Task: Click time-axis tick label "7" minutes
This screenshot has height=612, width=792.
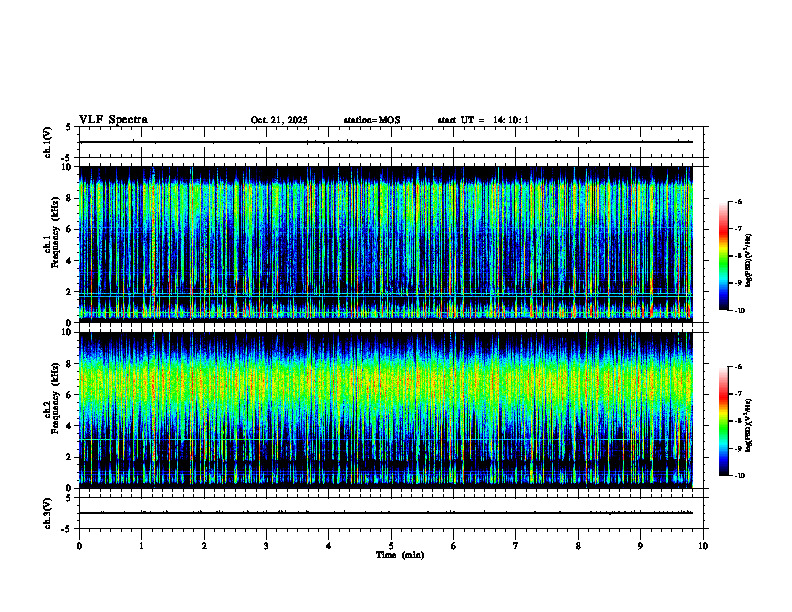Action: [516, 546]
